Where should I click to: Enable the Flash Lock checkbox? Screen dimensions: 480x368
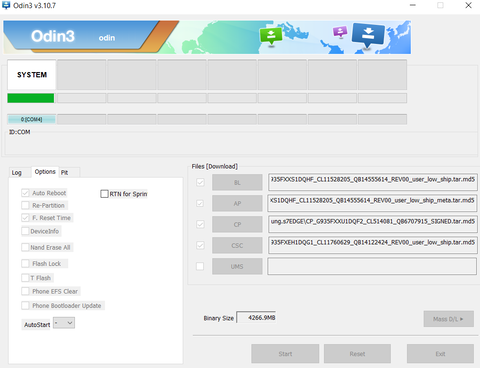tap(25, 263)
